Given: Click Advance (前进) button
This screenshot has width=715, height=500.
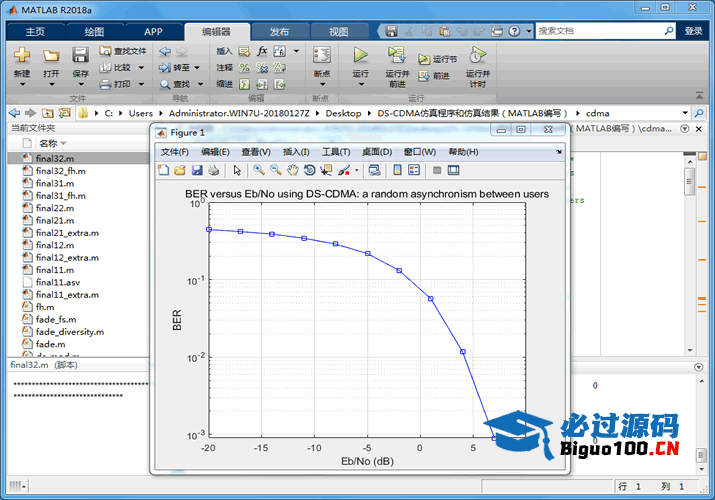Looking at the screenshot, I should tap(434, 76).
